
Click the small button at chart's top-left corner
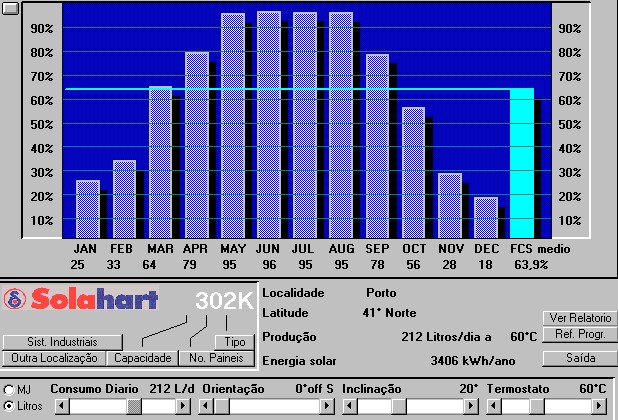10,8
